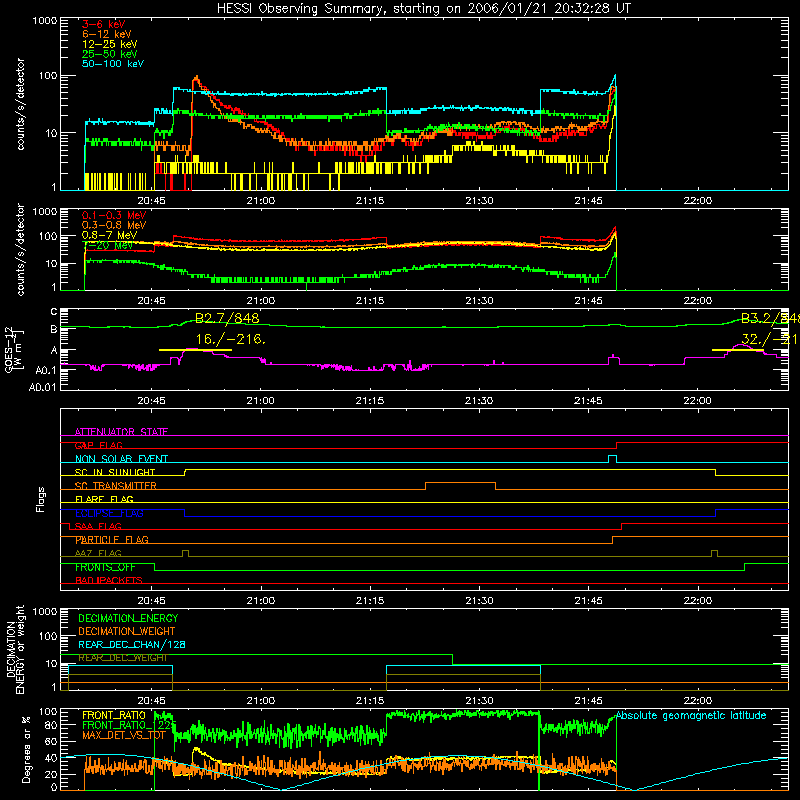This screenshot has height=800, width=800.
Task: Click the olive flag label above FRONTS_OFF
Action: 98,553
